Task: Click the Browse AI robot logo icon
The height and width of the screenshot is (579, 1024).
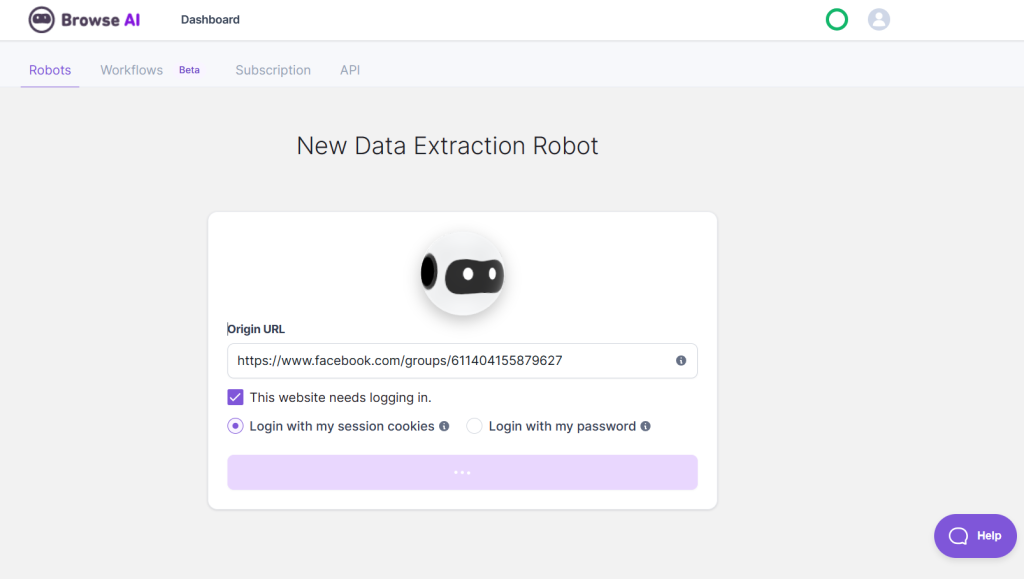Action: [41, 19]
